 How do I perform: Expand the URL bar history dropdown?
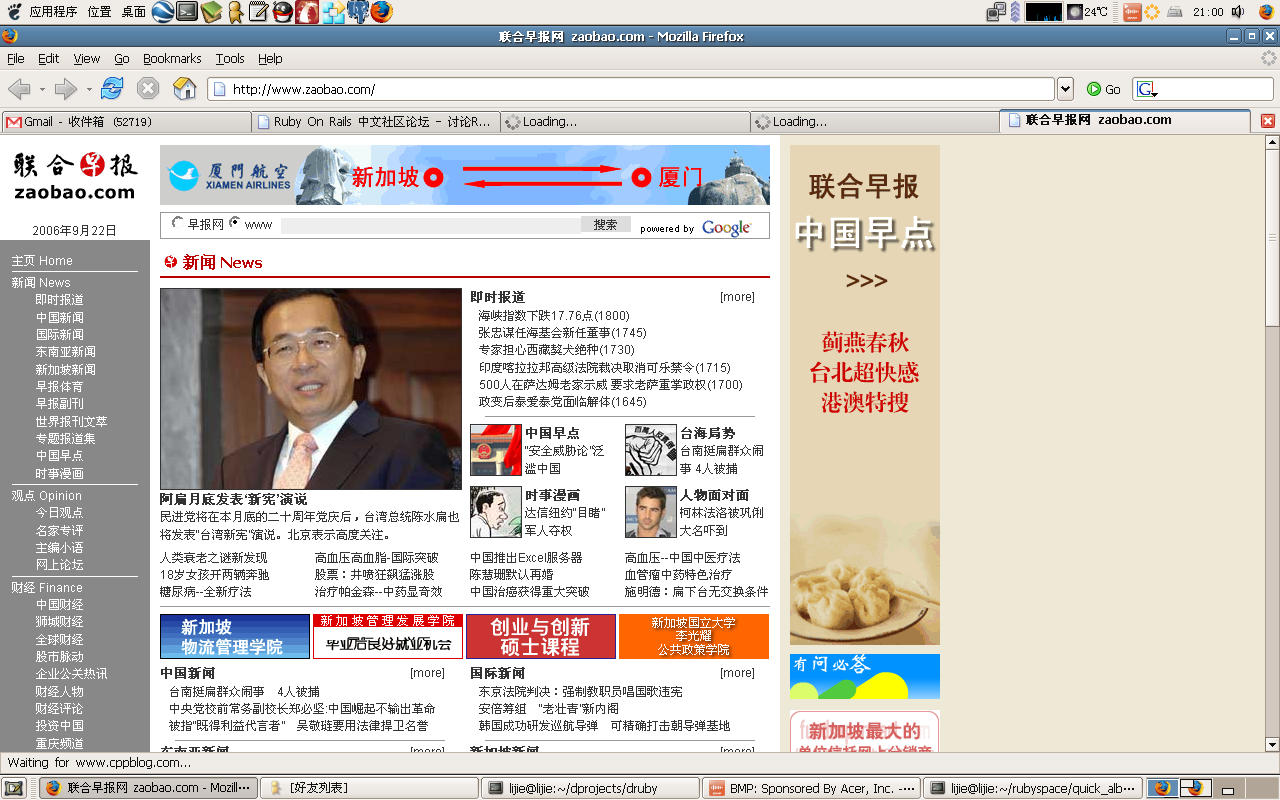point(1065,89)
